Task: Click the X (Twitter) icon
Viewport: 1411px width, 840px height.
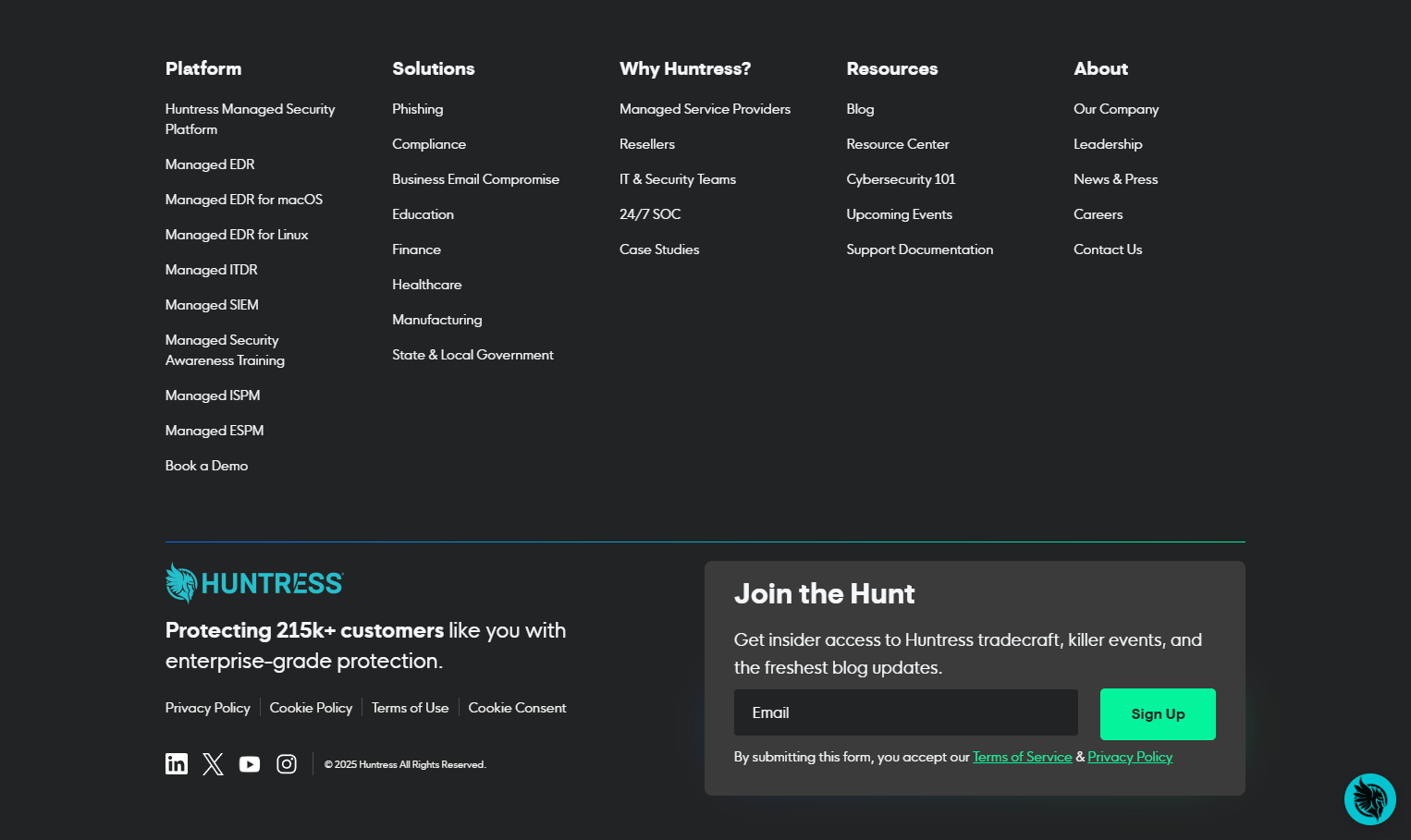Action: [213, 763]
